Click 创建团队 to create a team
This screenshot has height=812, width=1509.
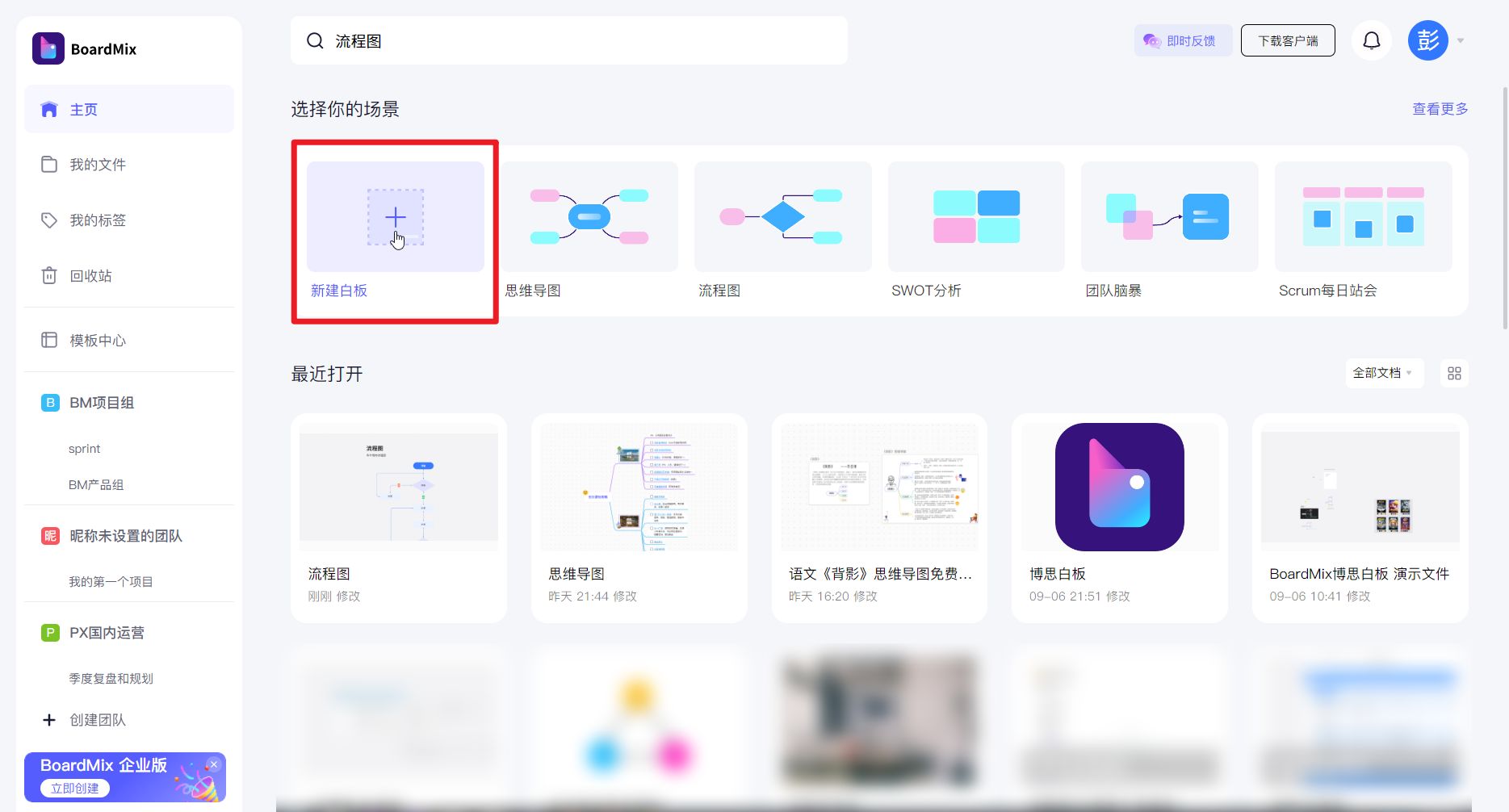(98, 719)
